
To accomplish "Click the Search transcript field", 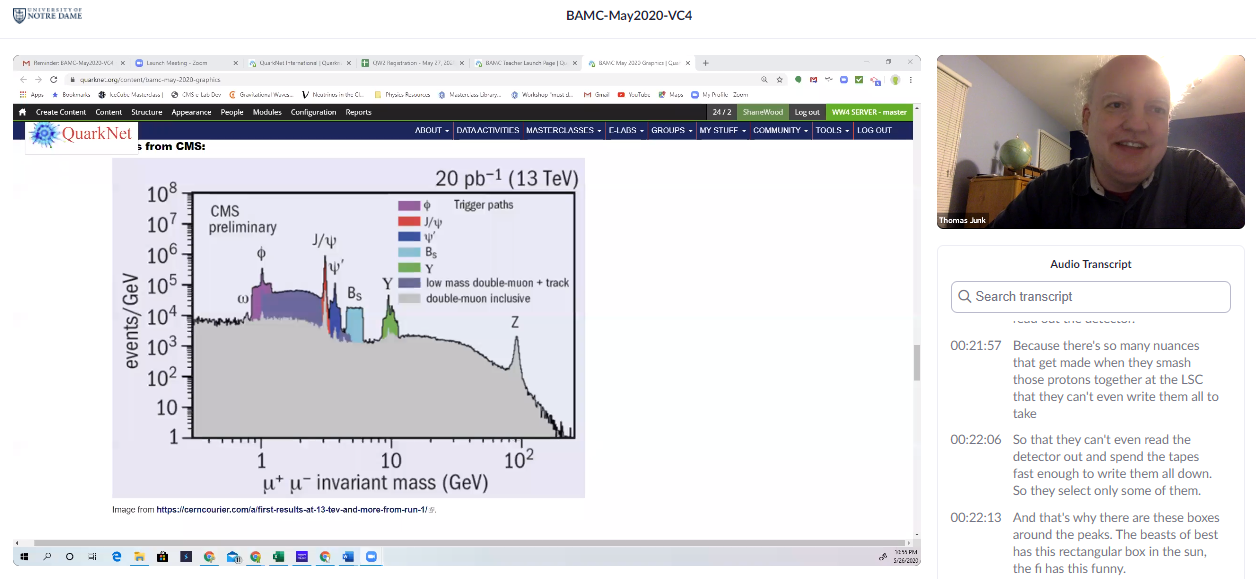I will tap(1090, 296).
